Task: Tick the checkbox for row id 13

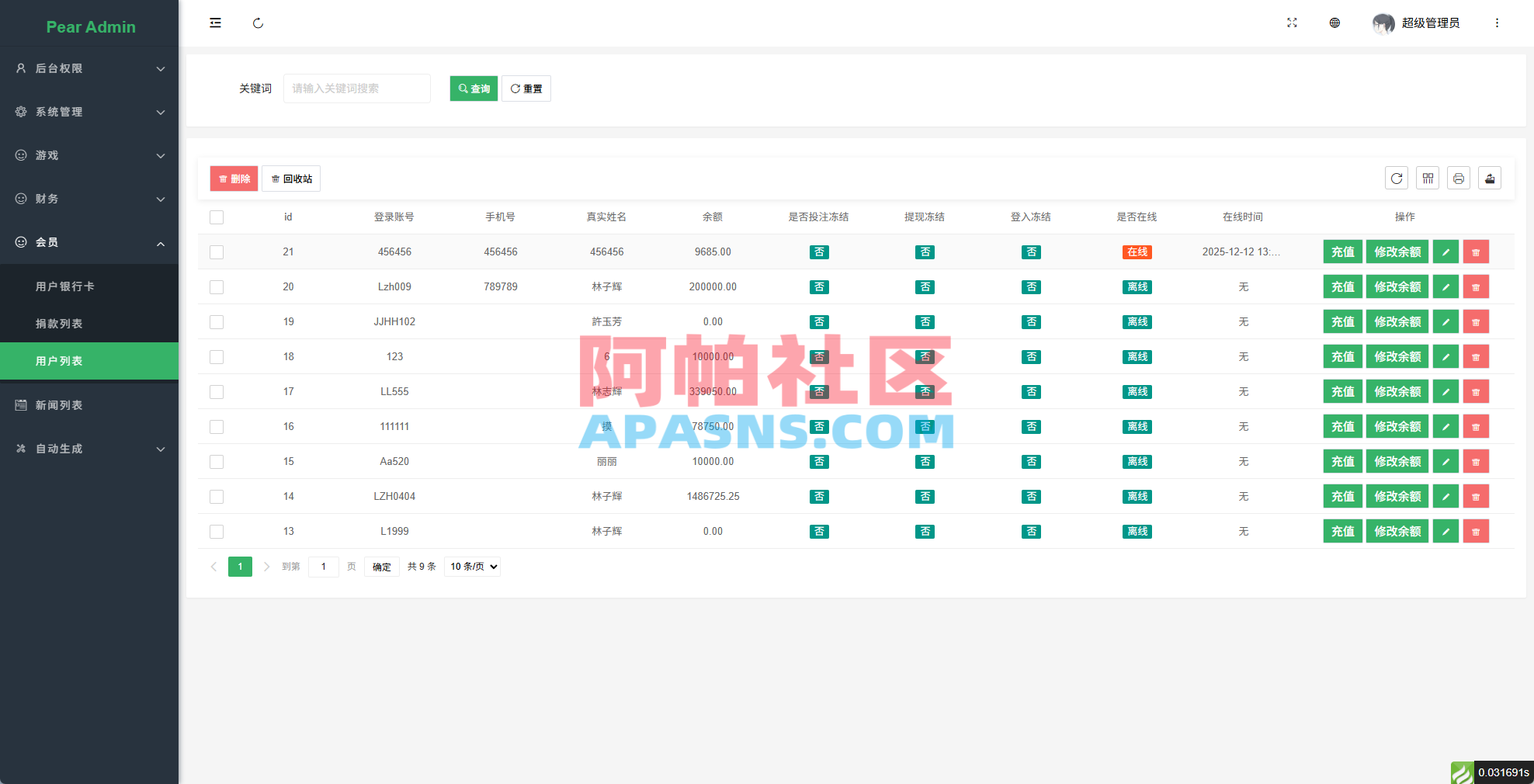Action: 217,532
